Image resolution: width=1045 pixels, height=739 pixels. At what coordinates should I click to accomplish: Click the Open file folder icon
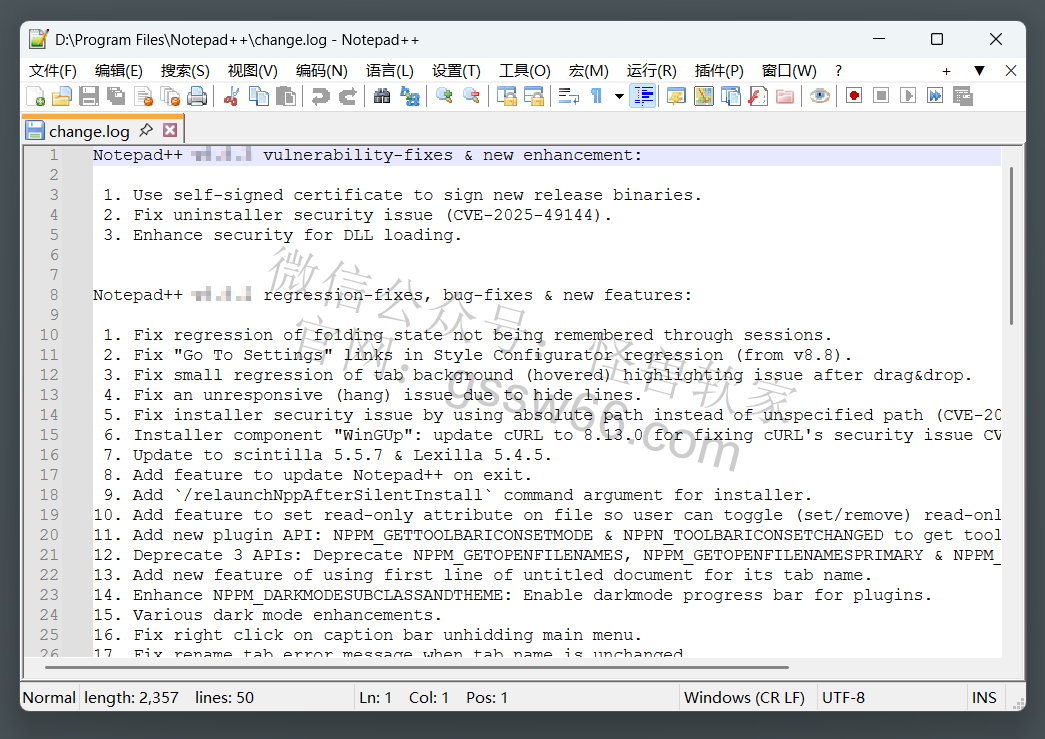[x=62, y=97]
